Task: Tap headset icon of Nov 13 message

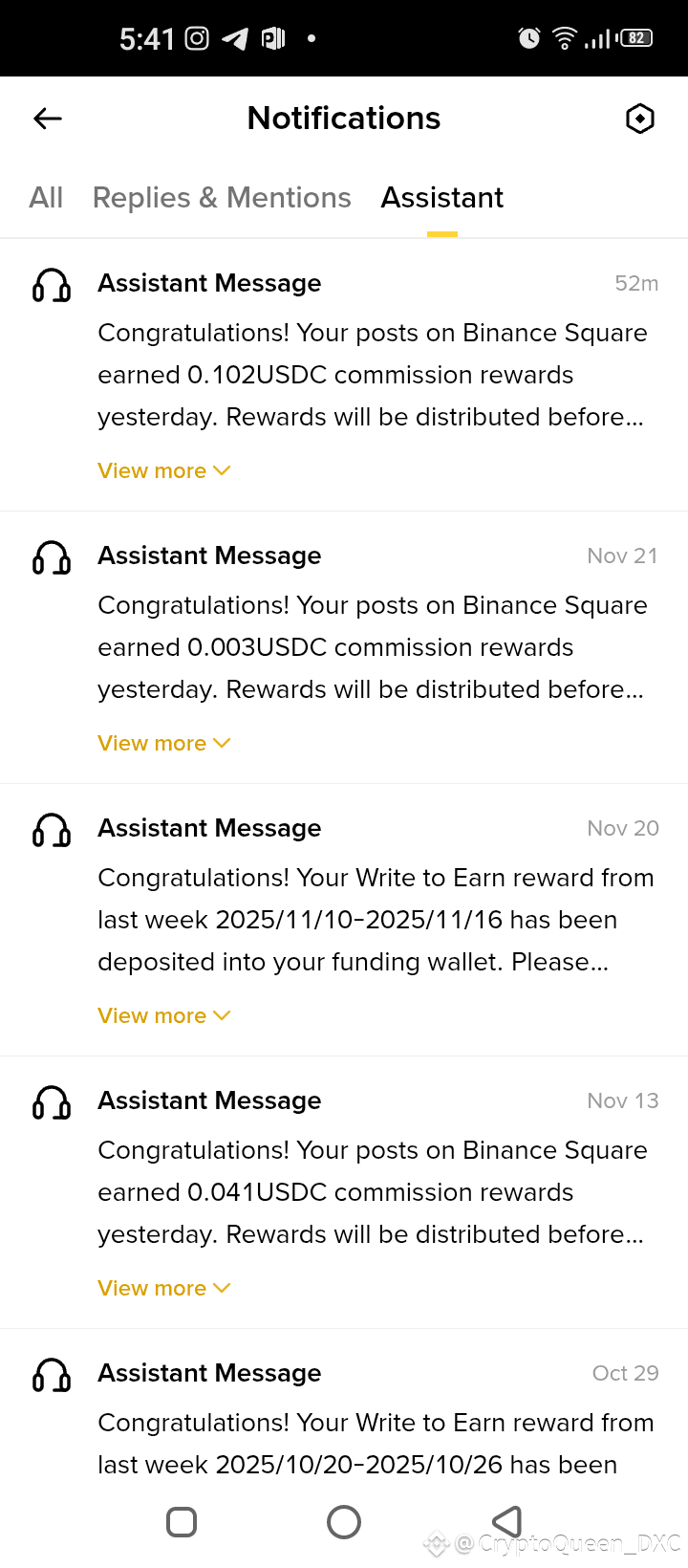Action: click(x=52, y=1102)
